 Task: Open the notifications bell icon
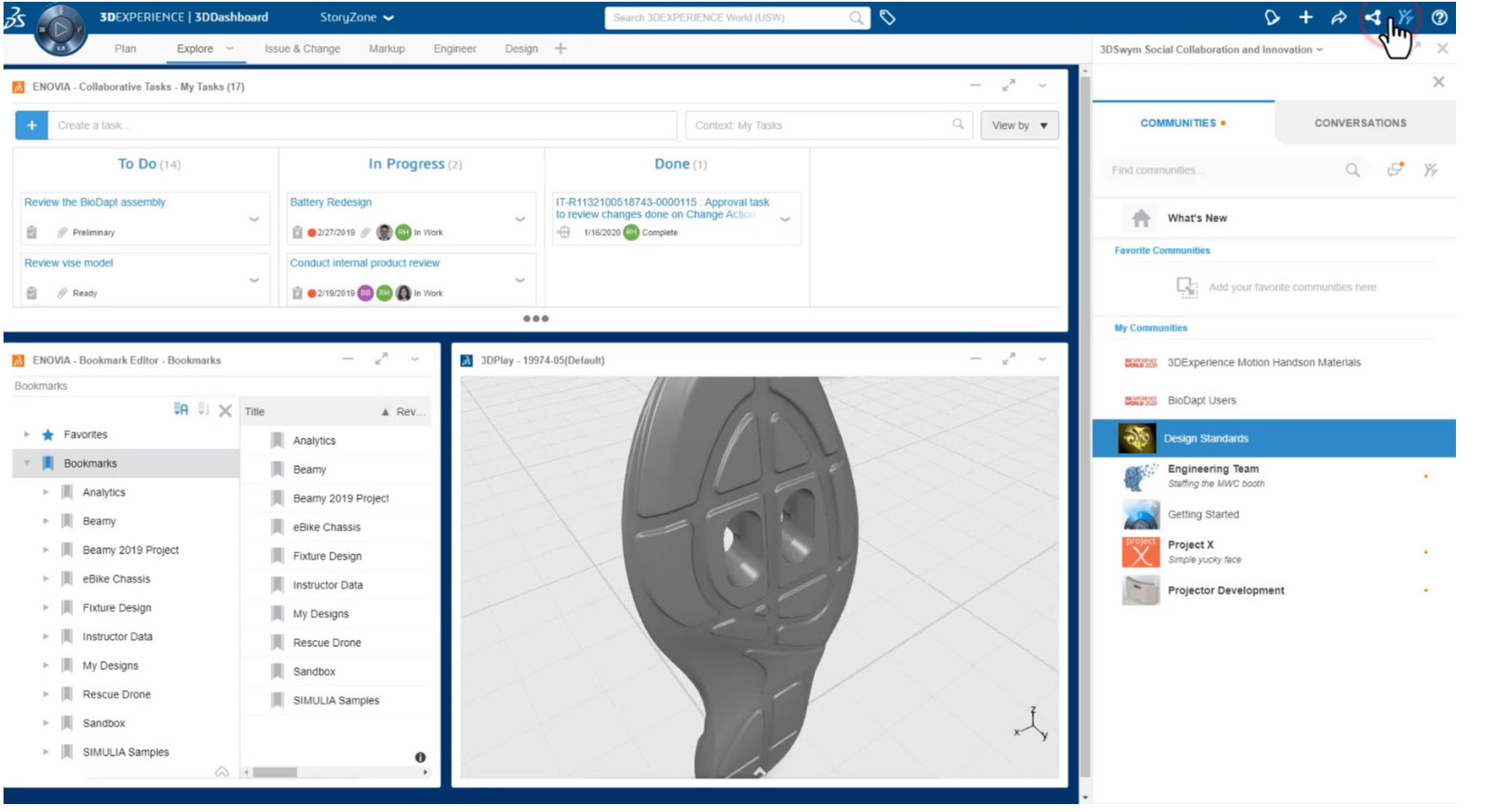(1271, 18)
